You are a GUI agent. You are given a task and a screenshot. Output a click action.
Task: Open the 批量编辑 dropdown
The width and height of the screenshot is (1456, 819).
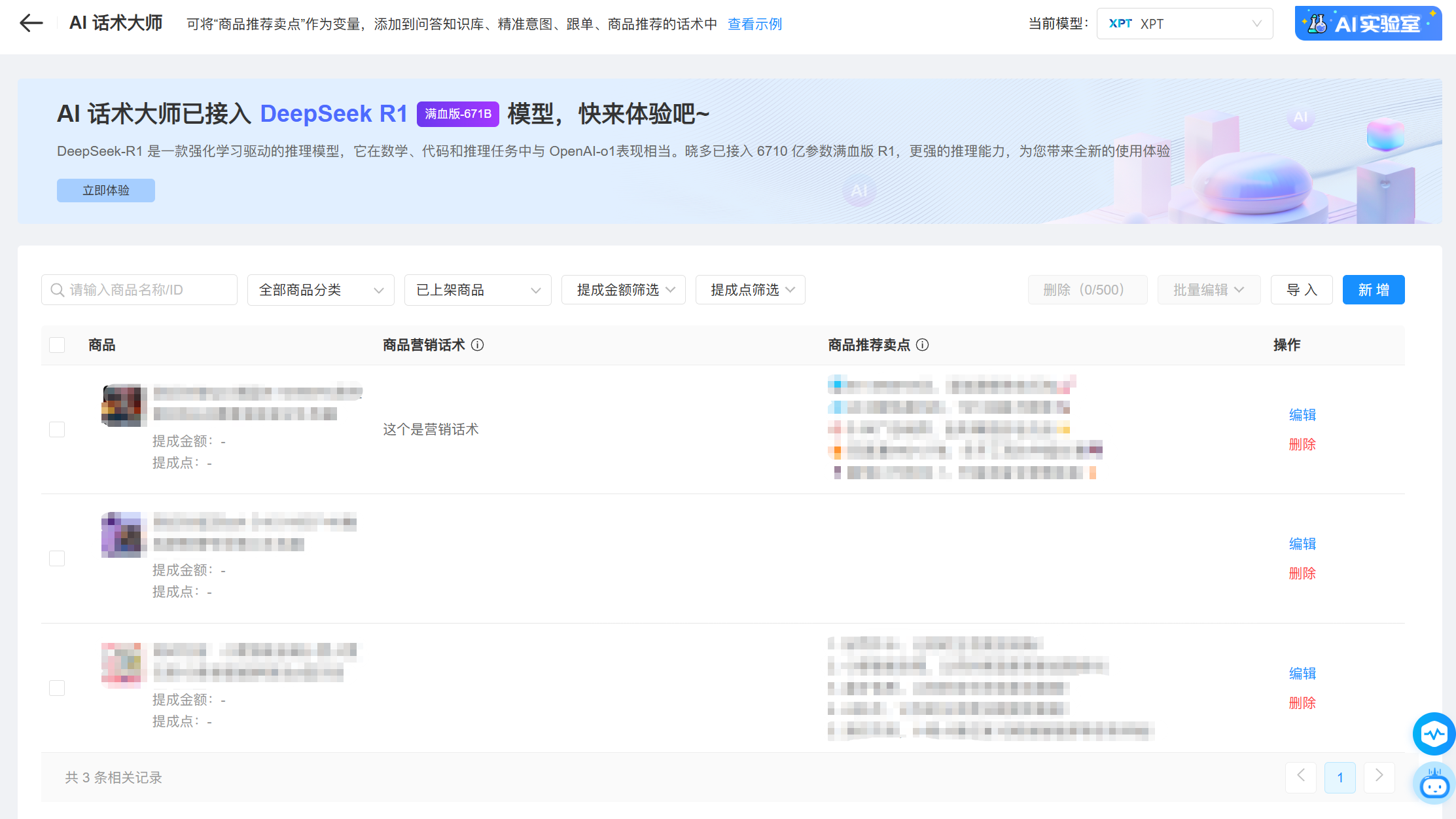coord(1209,290)
